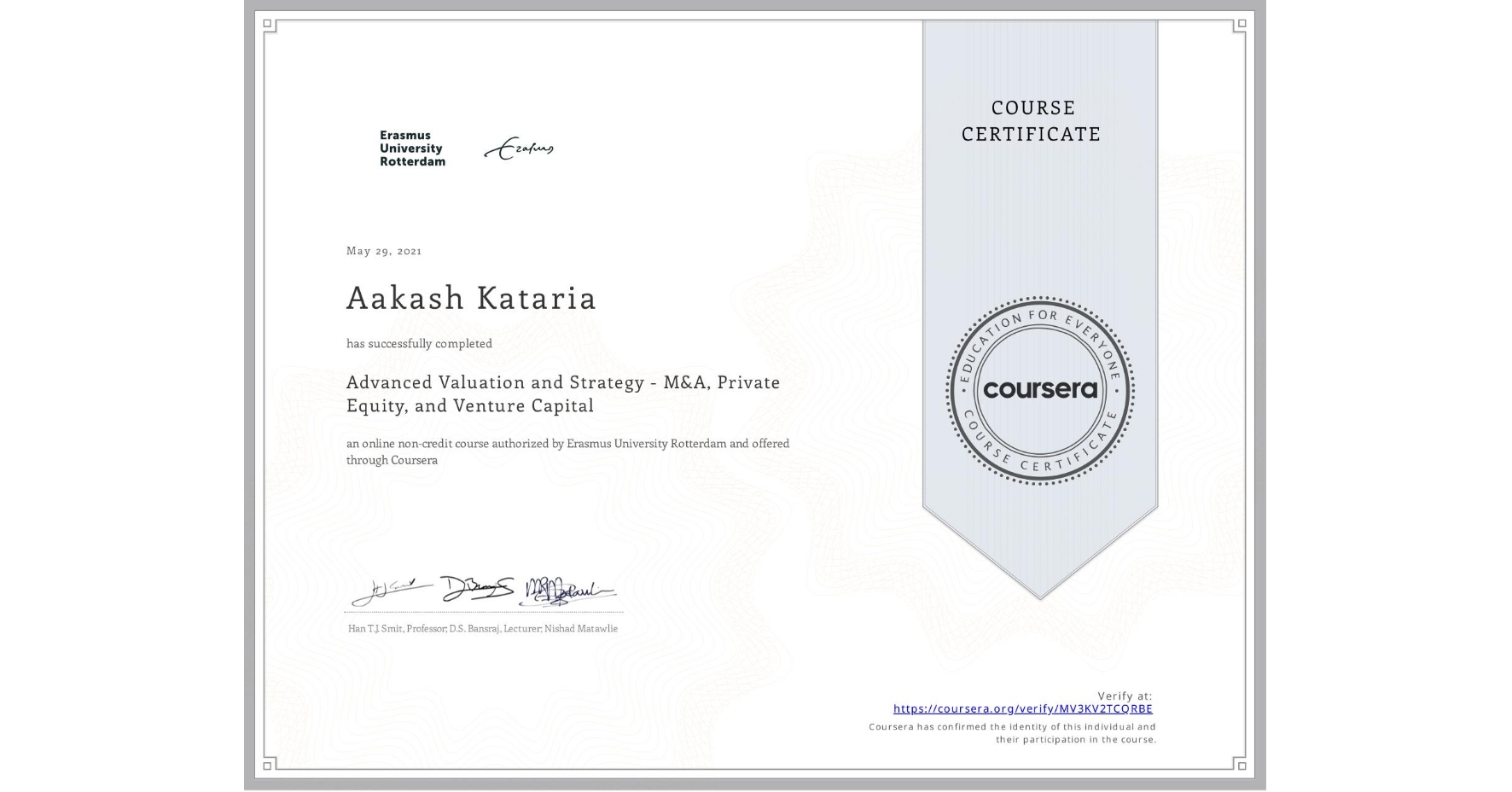Open the coursera.org verify link
This screenshot has height=792, width=1512.
click(1022, 708)
